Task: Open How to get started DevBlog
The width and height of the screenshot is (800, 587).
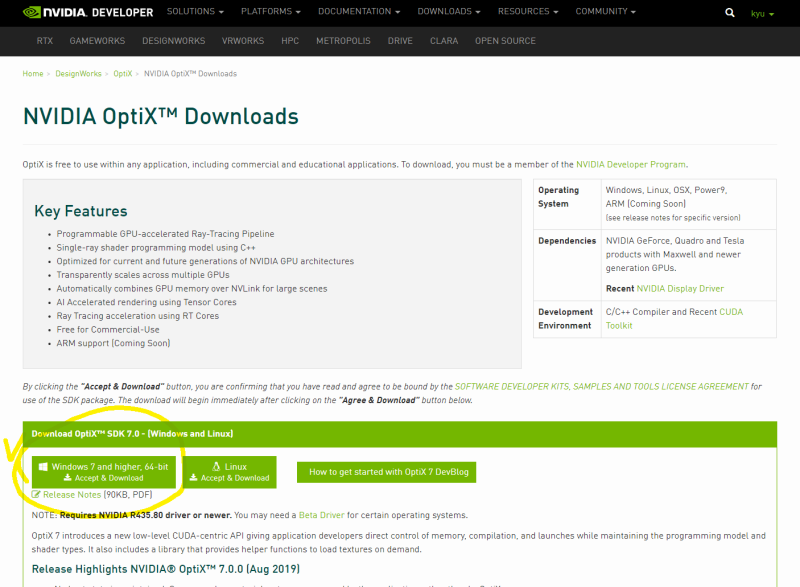Action: 386,472
